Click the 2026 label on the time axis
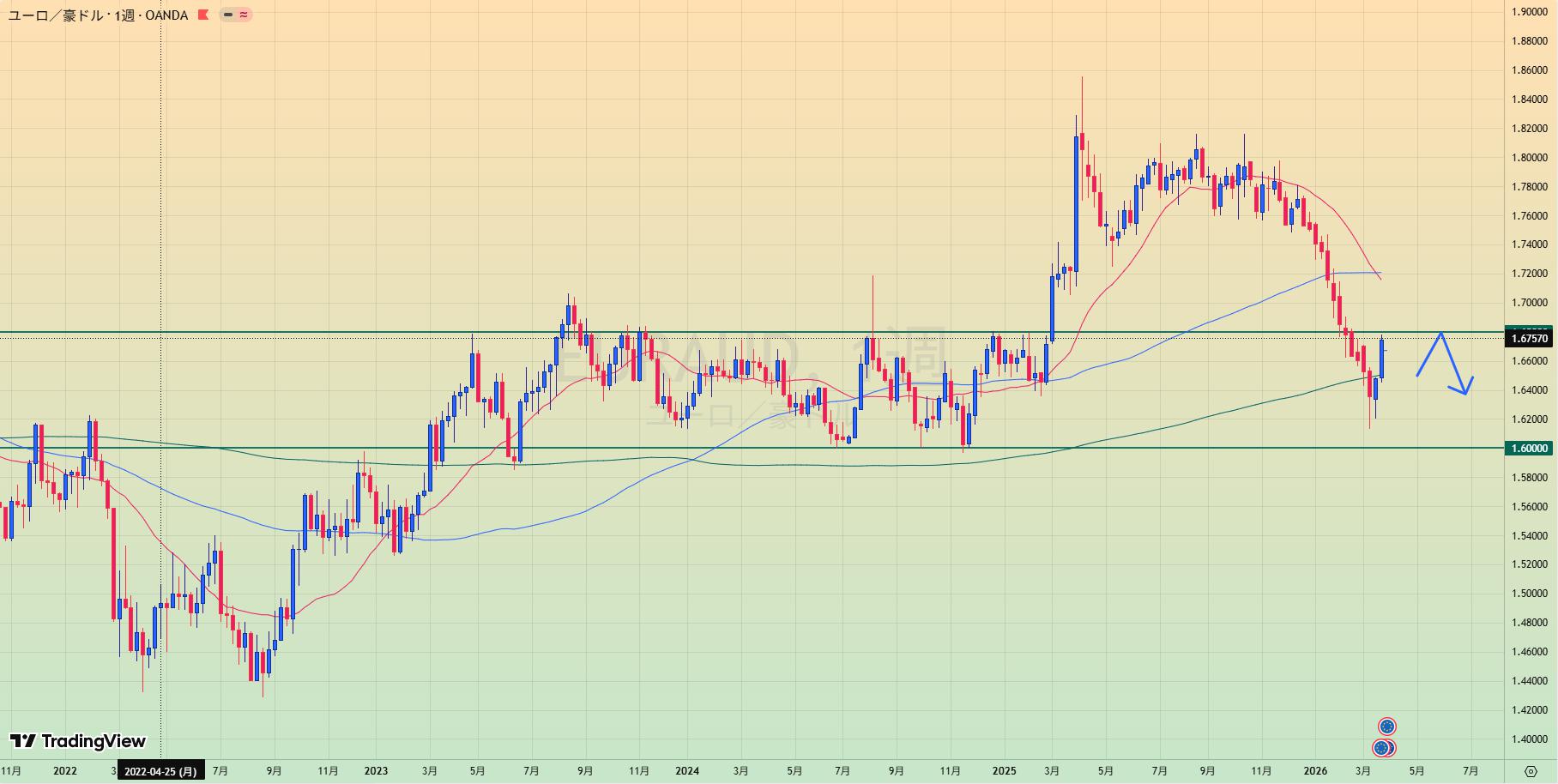The height and width of the screenshot is (784, 1558). click(1313, 771)
